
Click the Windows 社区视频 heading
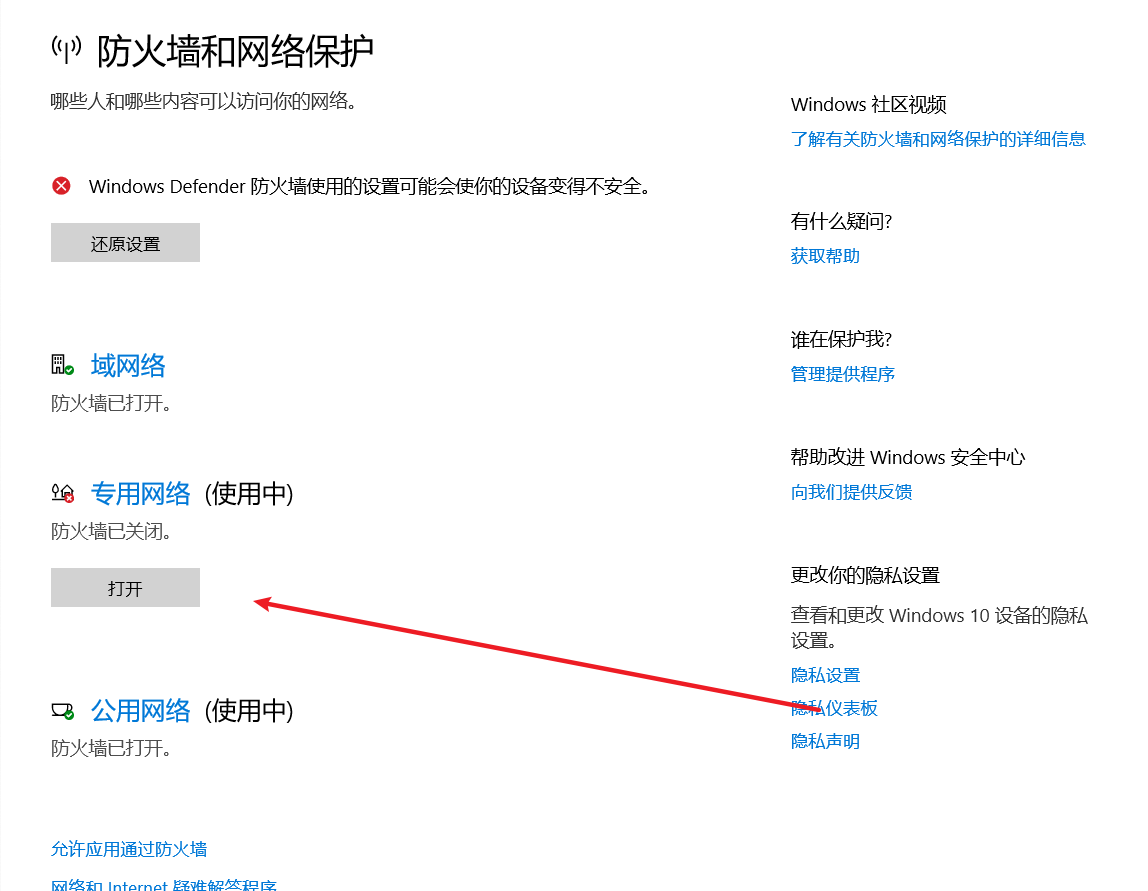[868, 105]
